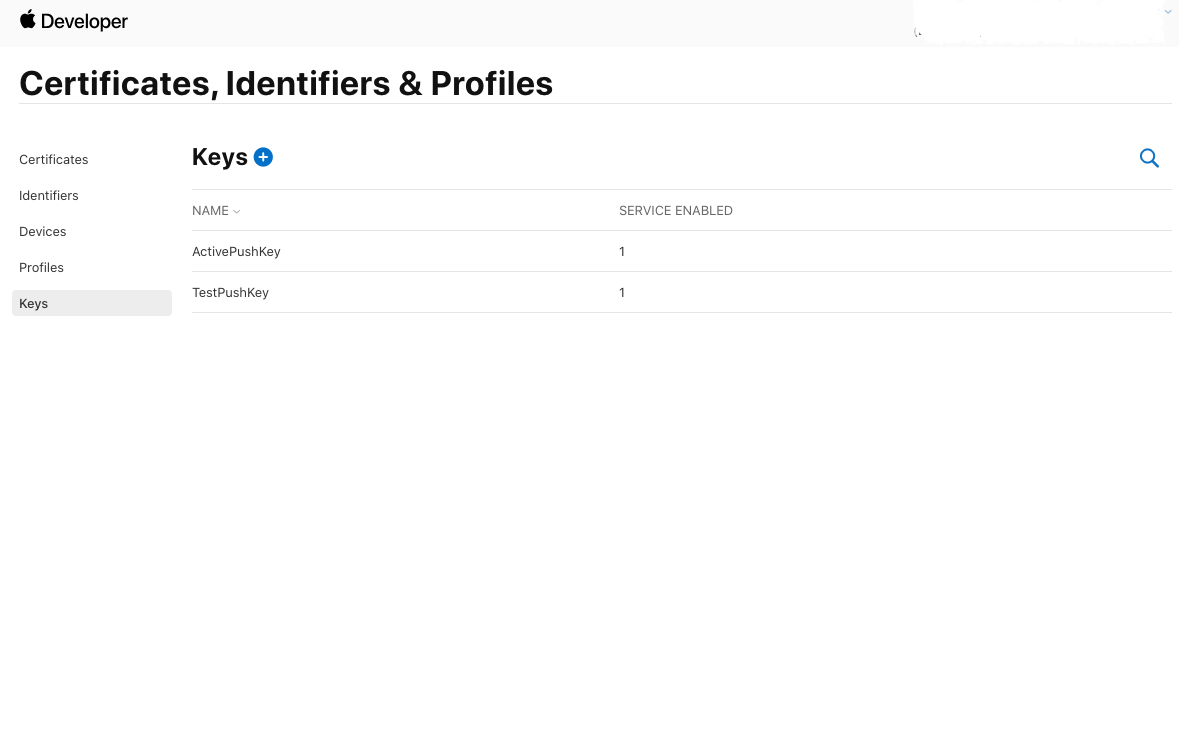
Task: Switch to the Profiles section
Action: pyautogui.click(x=41, y=267)
